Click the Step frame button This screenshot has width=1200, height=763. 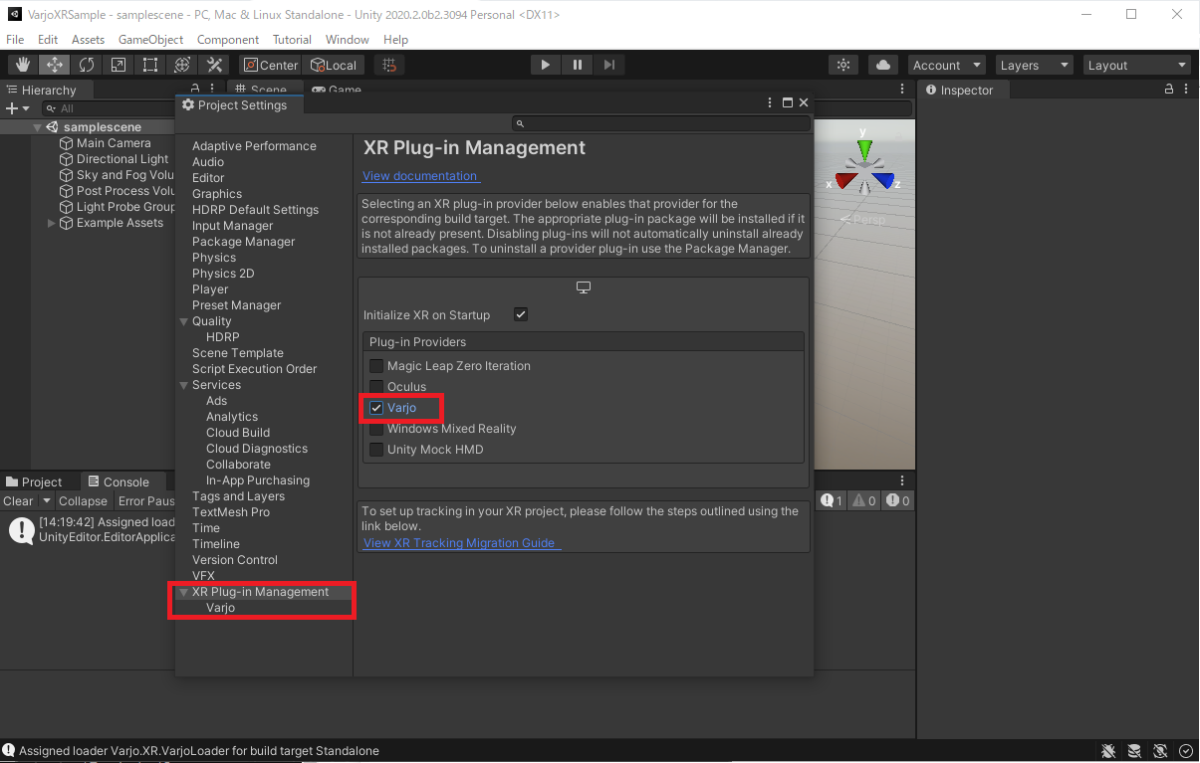tap(609, 65)
